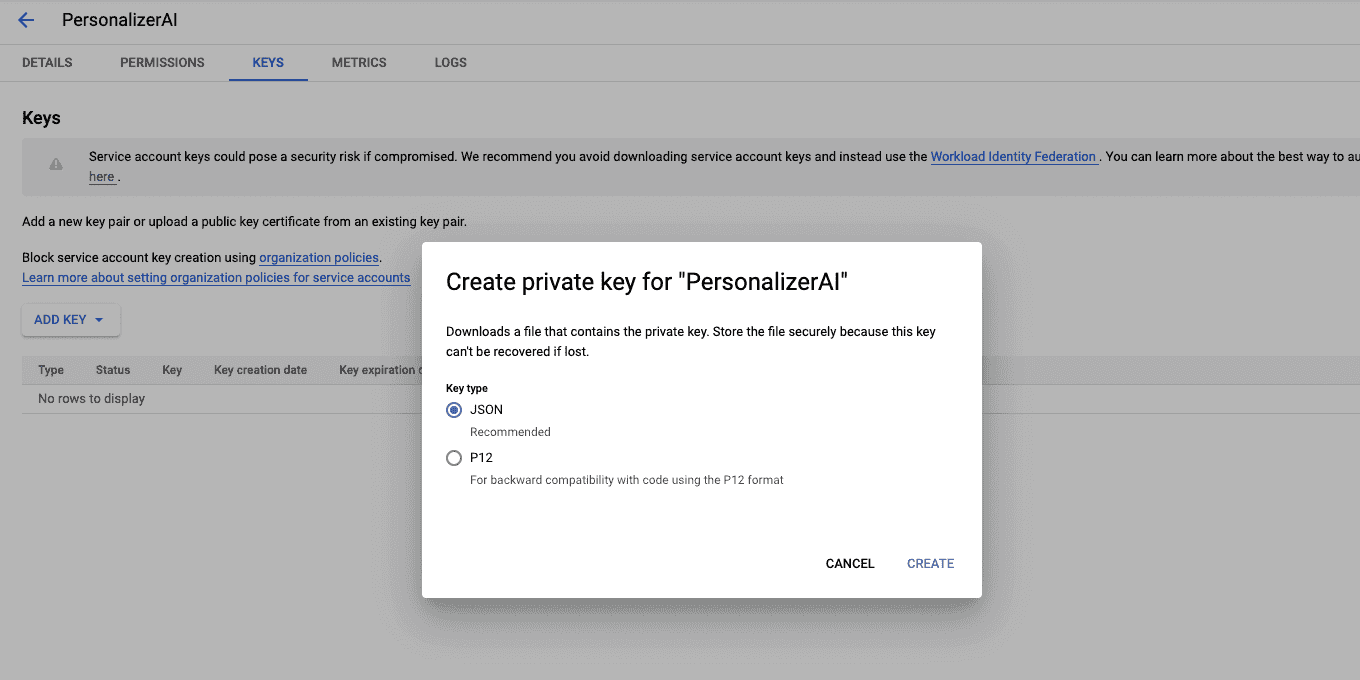
Task: Switch to the DETAILS tab
Action: (46, 62)
